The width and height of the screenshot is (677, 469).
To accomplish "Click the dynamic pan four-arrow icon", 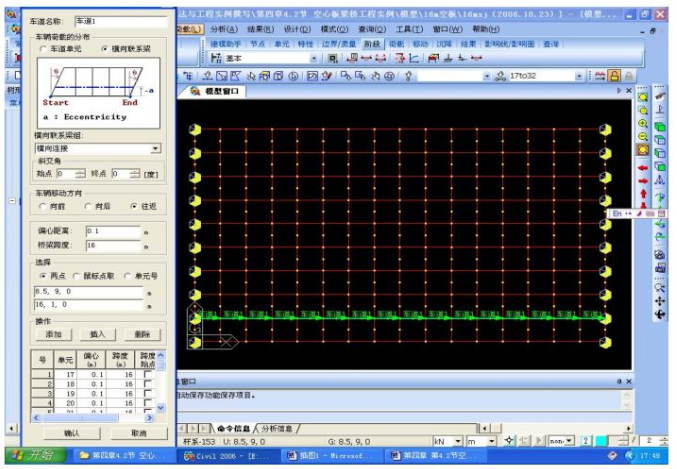I will [660, 301].
